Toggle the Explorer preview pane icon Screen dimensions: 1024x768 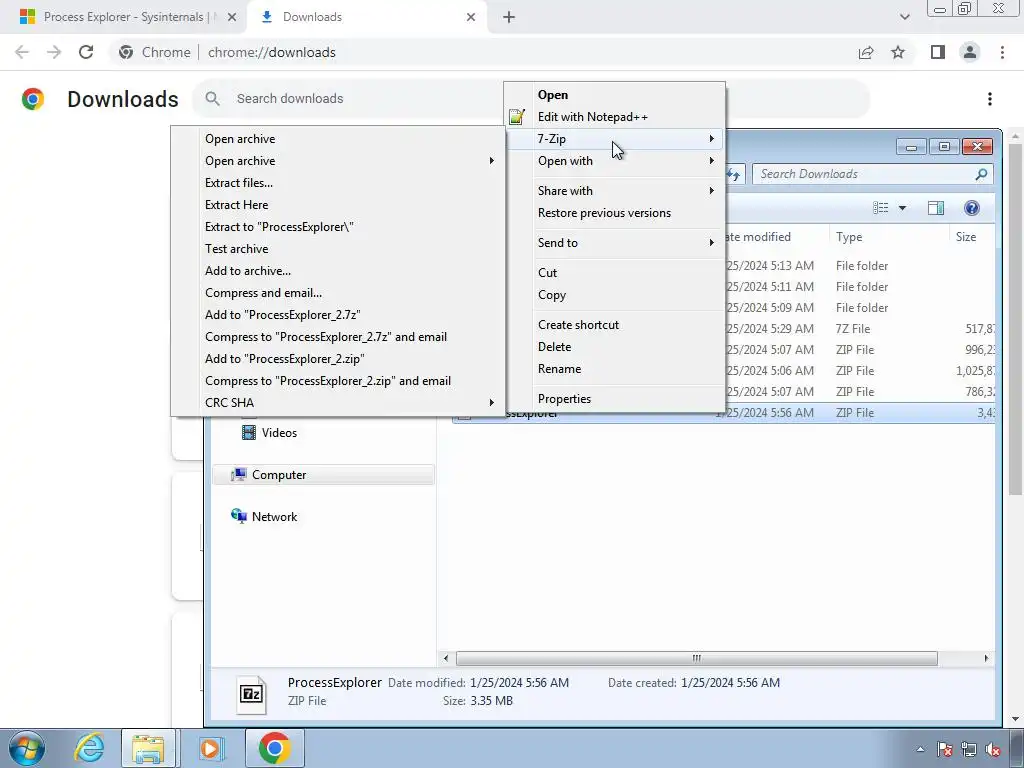coord(936,208)
